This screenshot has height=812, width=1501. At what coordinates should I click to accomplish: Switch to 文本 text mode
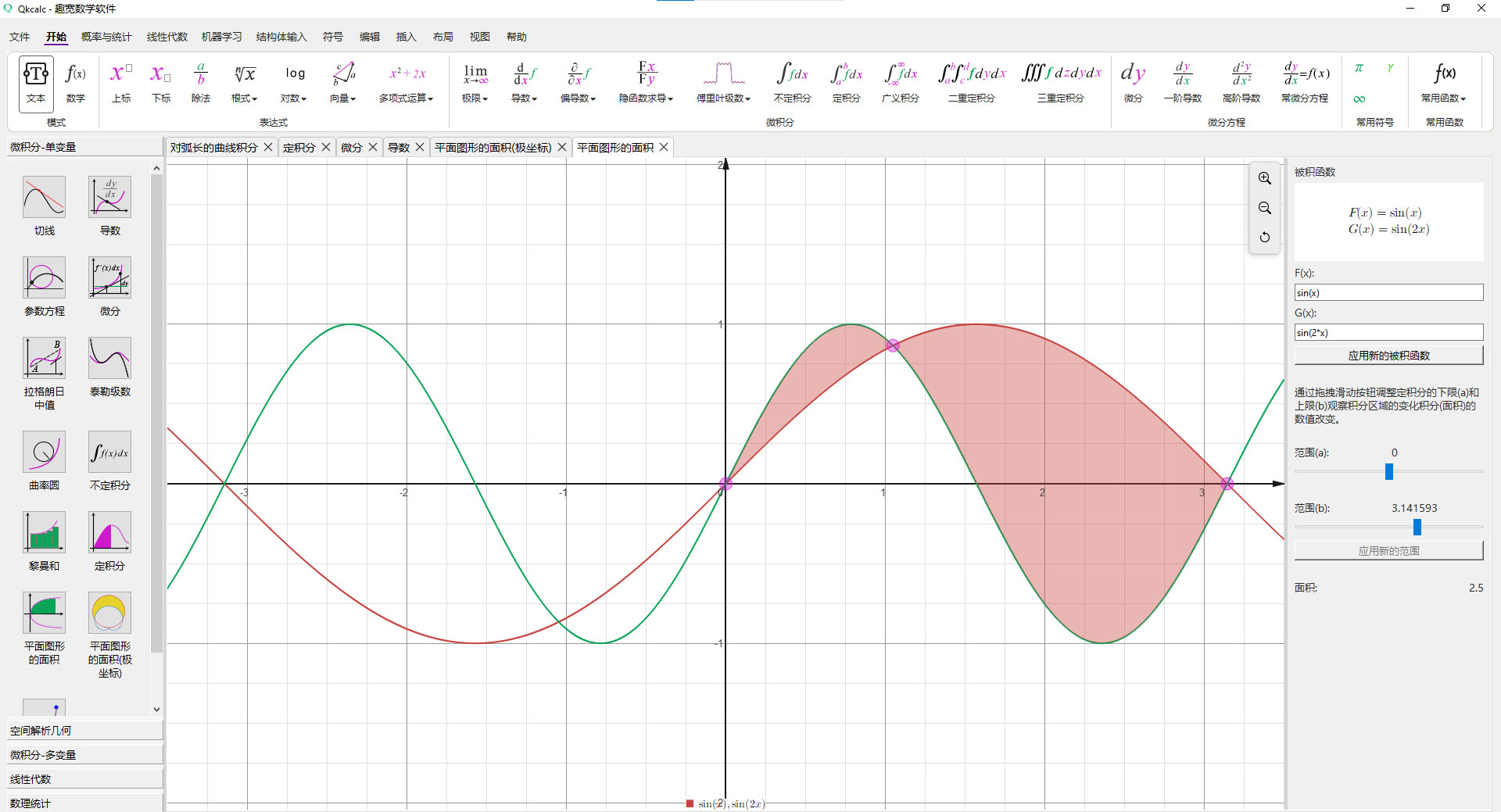36,82
